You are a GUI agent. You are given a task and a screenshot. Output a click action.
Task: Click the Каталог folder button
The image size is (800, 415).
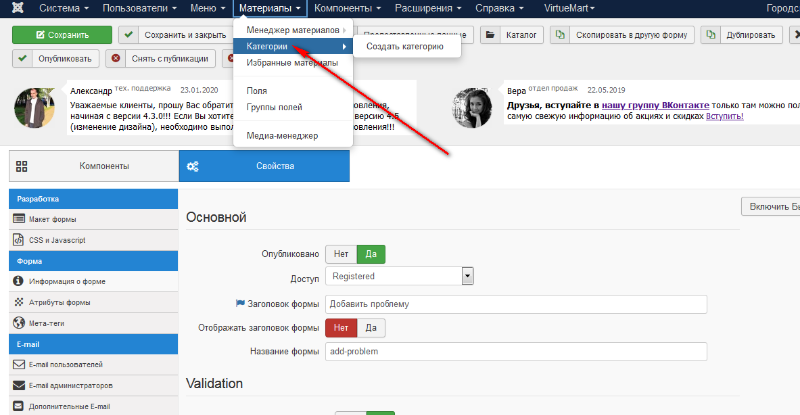[x=511, y=35]
